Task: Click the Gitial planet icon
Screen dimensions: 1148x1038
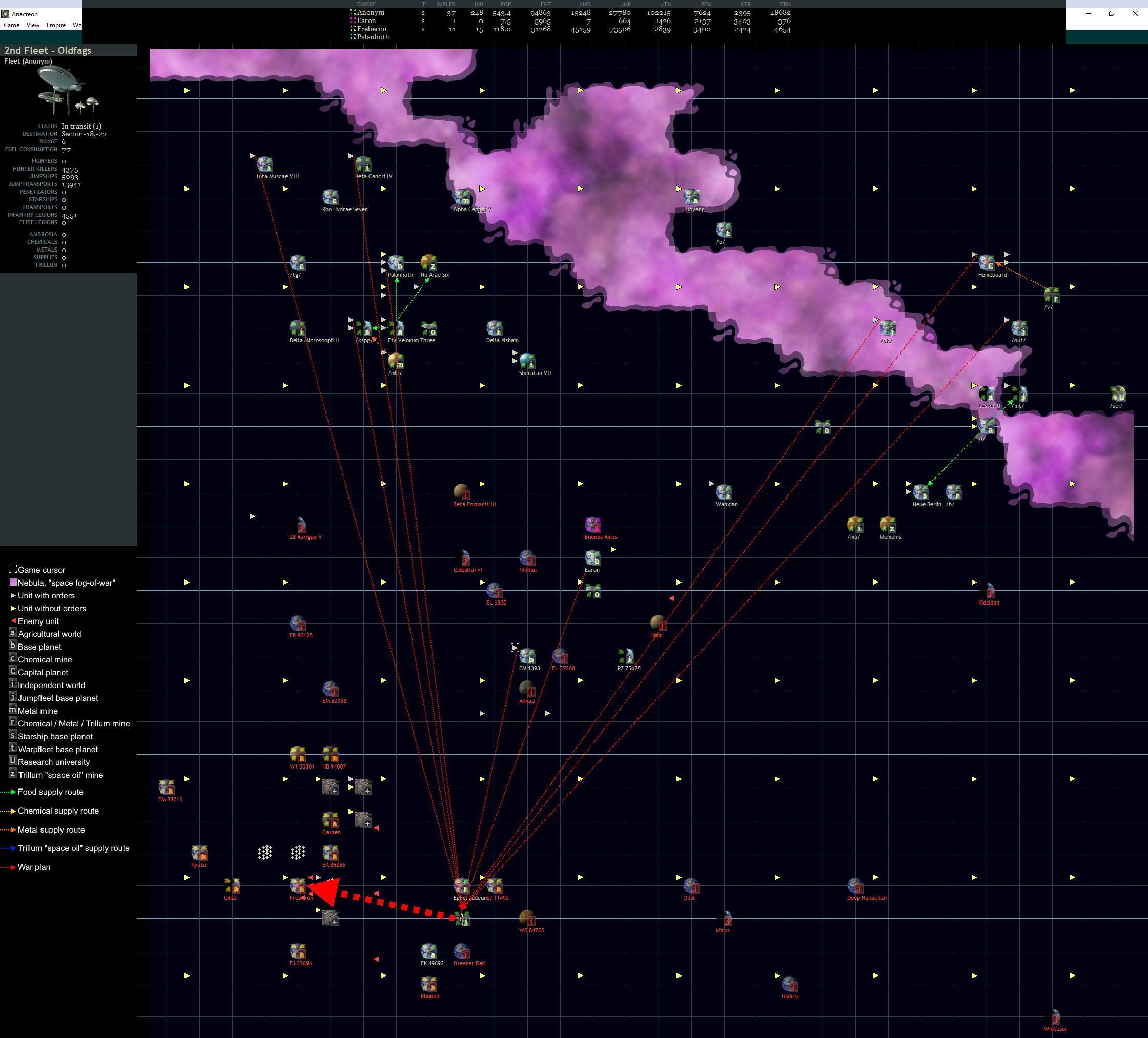Action: (x=232, y=885)
